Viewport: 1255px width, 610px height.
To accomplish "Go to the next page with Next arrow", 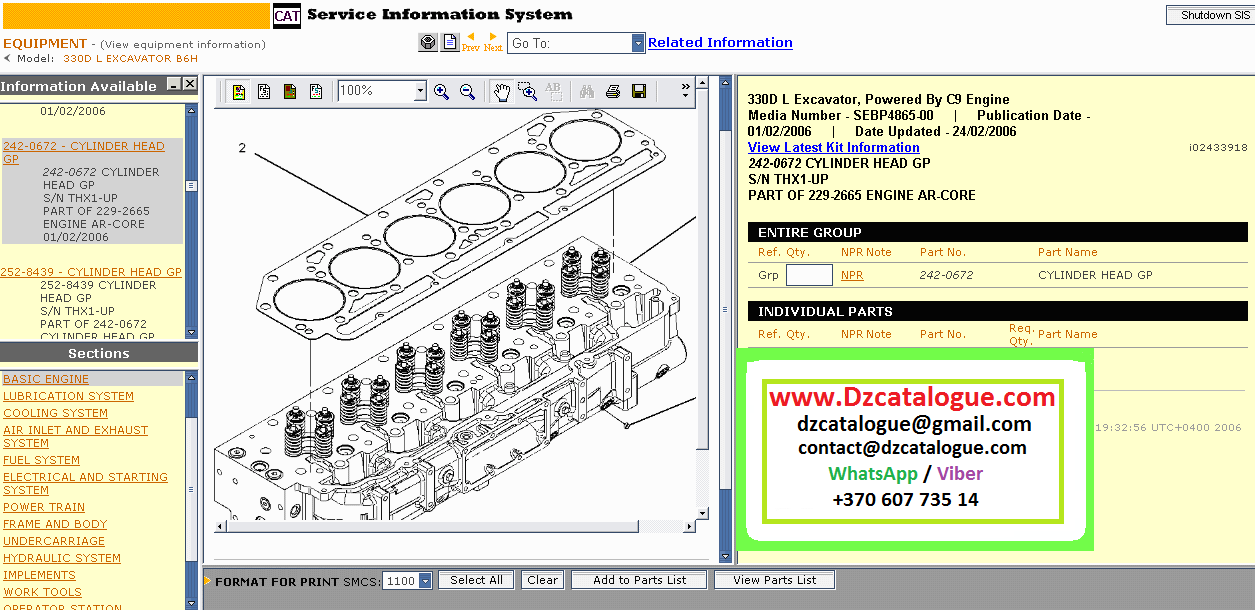I will click(493, 42).
